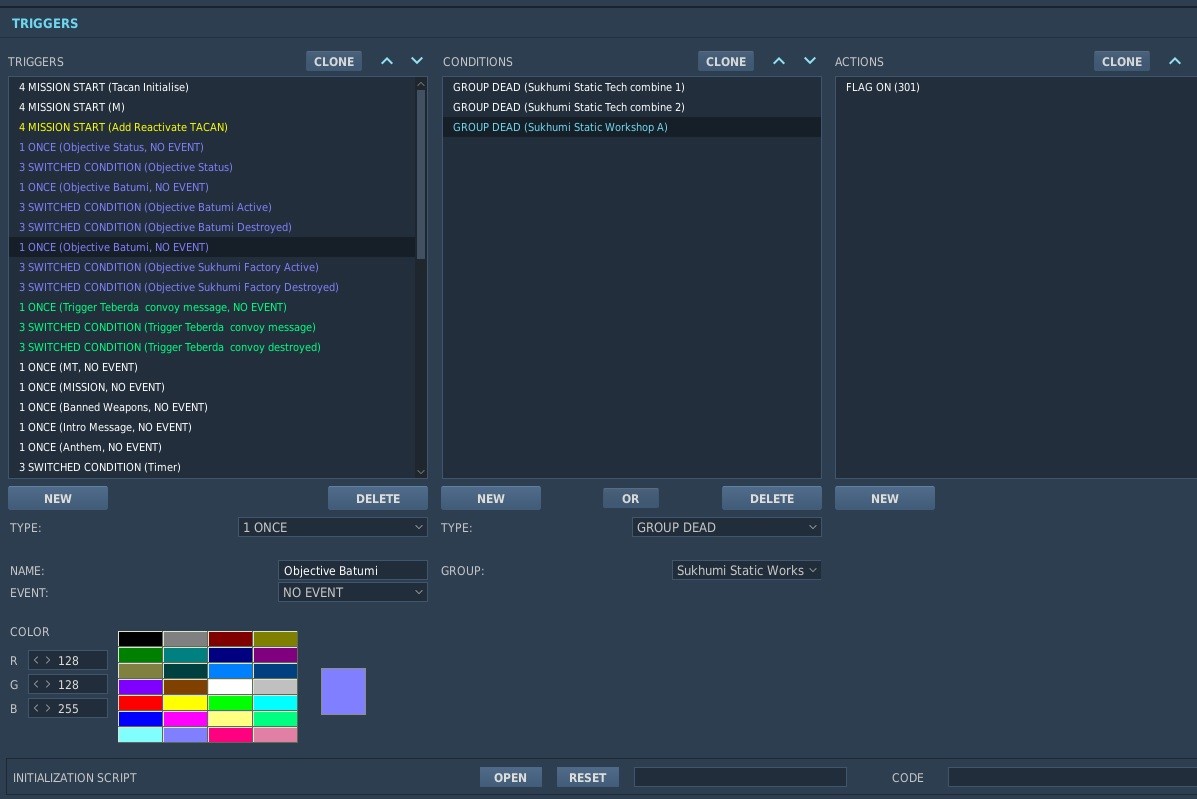Move selected condition up arrow
Image resolution: width=1197 pixels, height=799 pixels.
tap(779, 61)
